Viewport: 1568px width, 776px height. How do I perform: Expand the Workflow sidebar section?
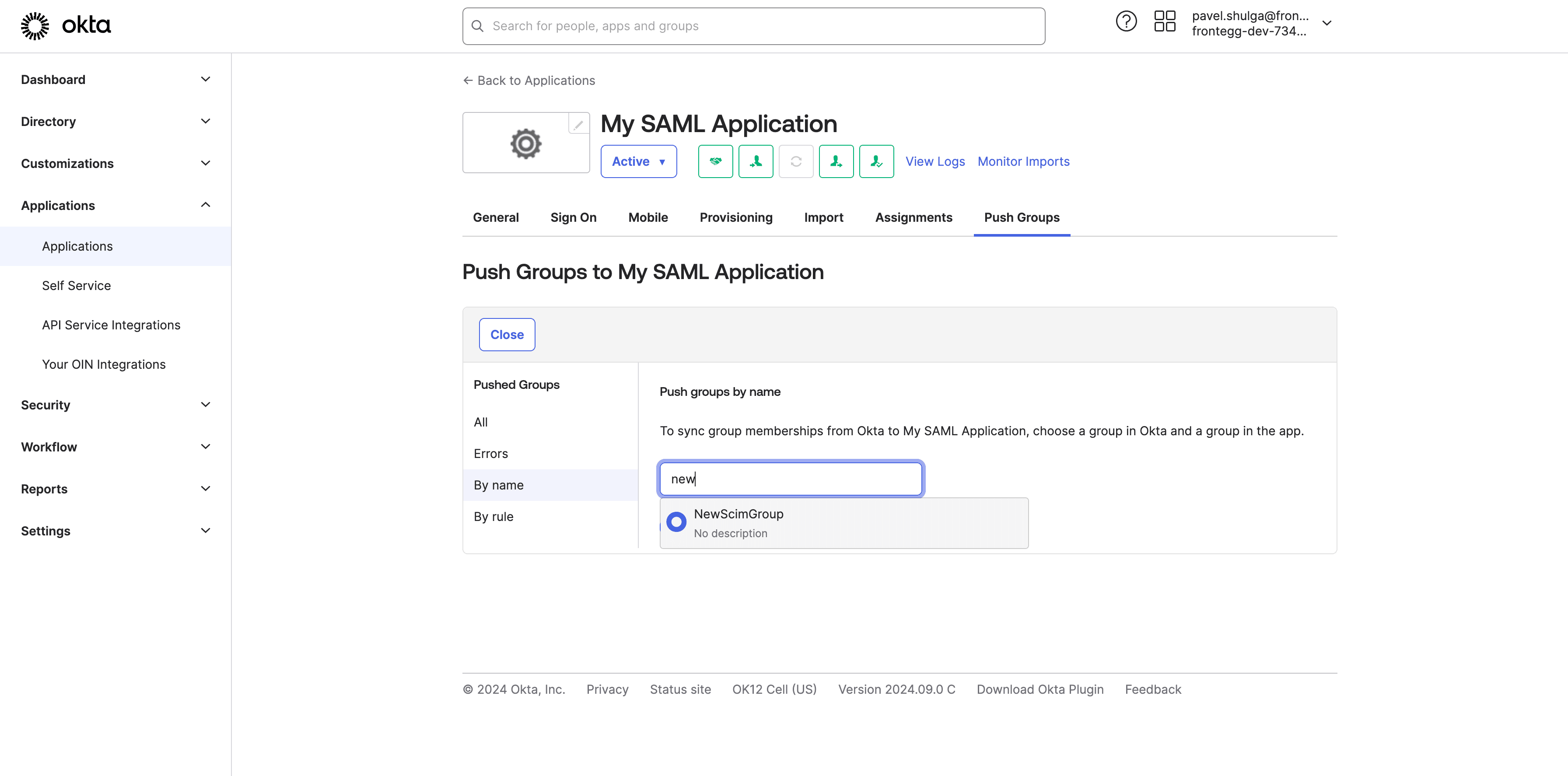[x=115, y=447]
